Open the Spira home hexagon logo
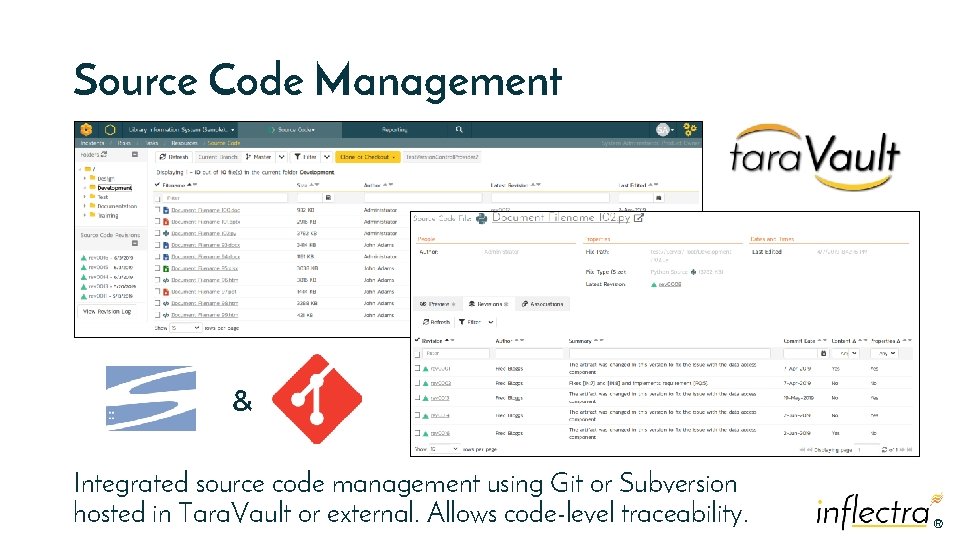960x540 pixels. tap(86, 130)
